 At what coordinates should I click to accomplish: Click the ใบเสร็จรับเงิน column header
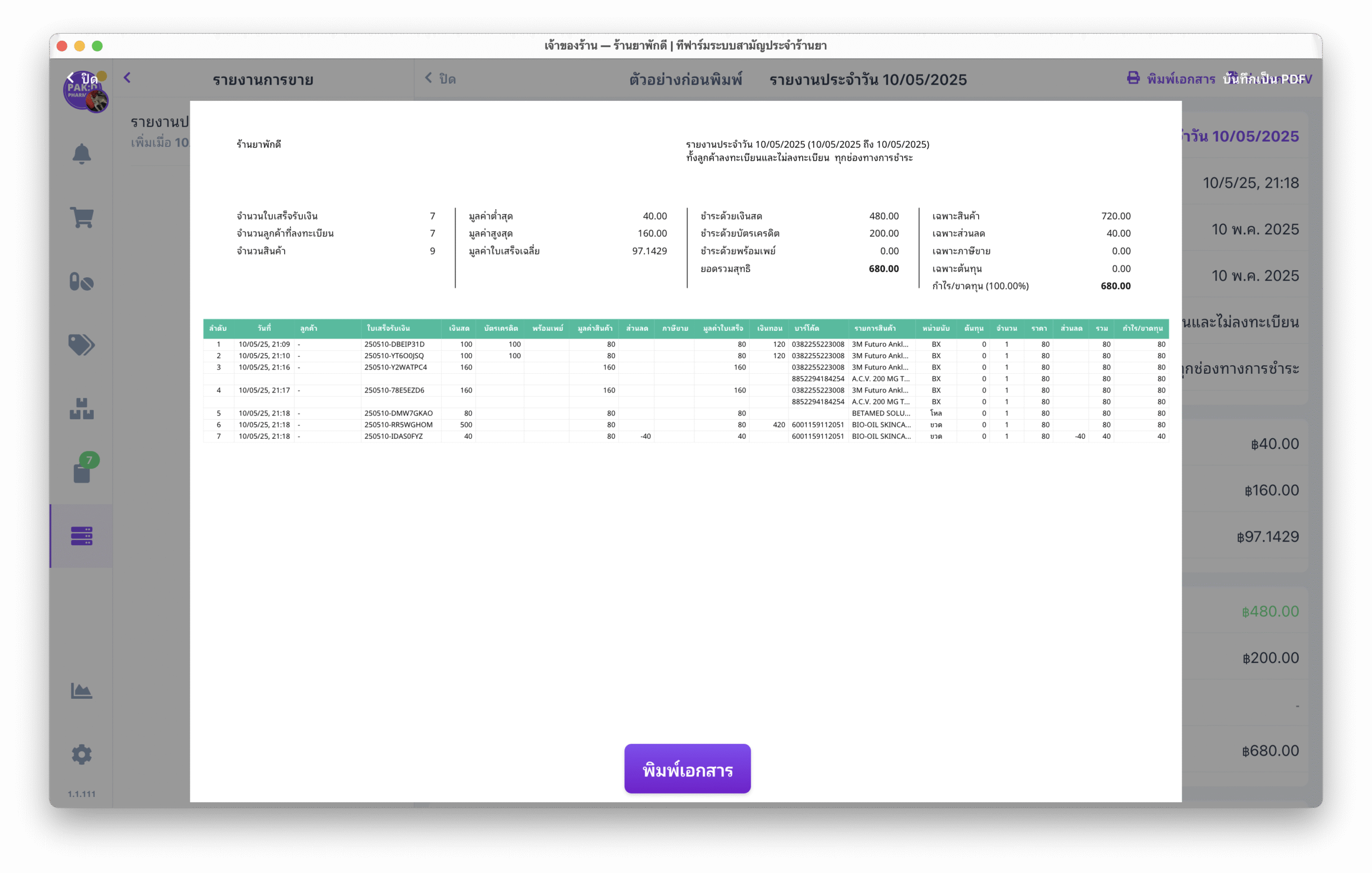click(x=388, y=328)
